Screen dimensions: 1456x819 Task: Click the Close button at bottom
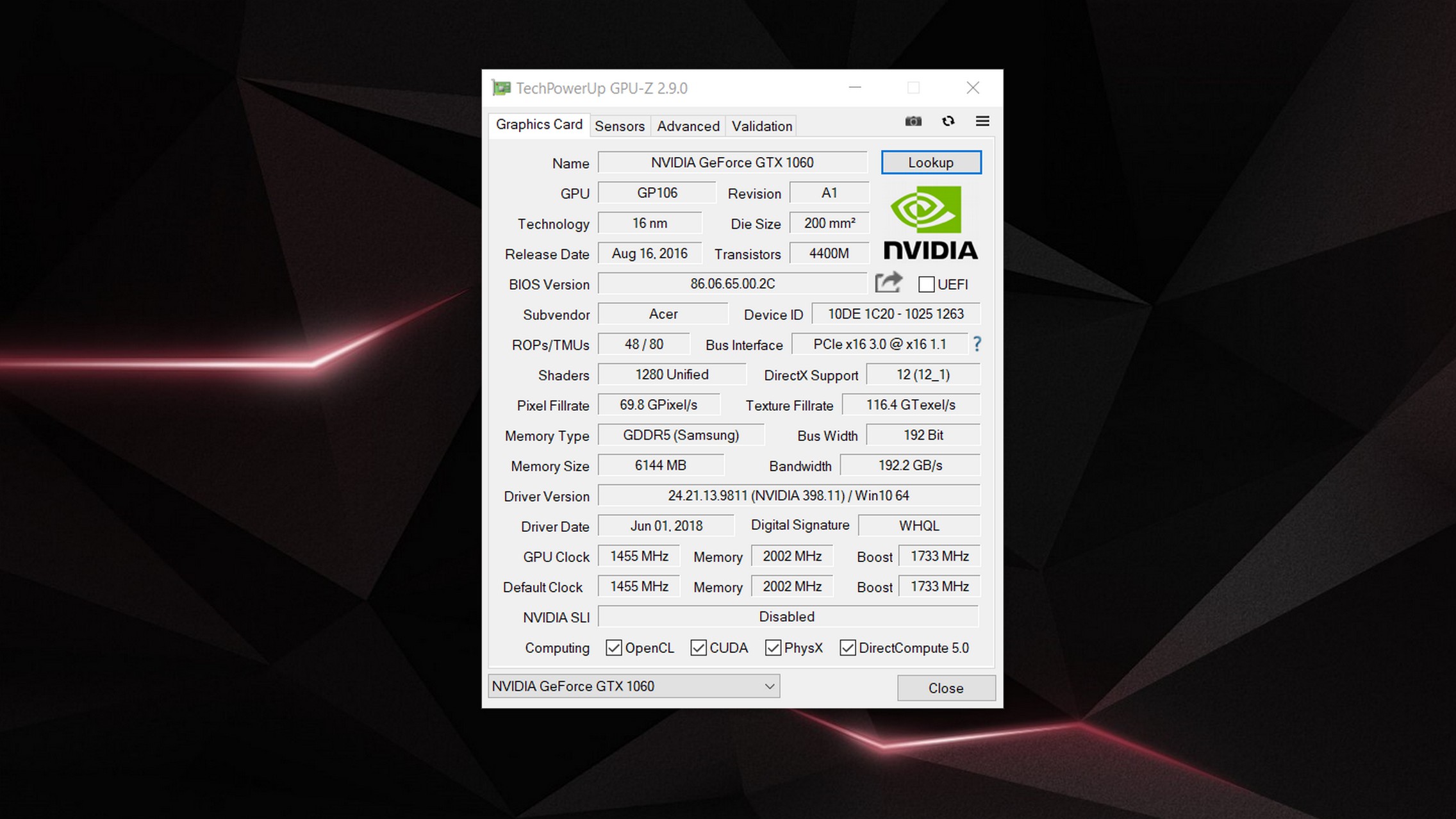tap(946, 688)
